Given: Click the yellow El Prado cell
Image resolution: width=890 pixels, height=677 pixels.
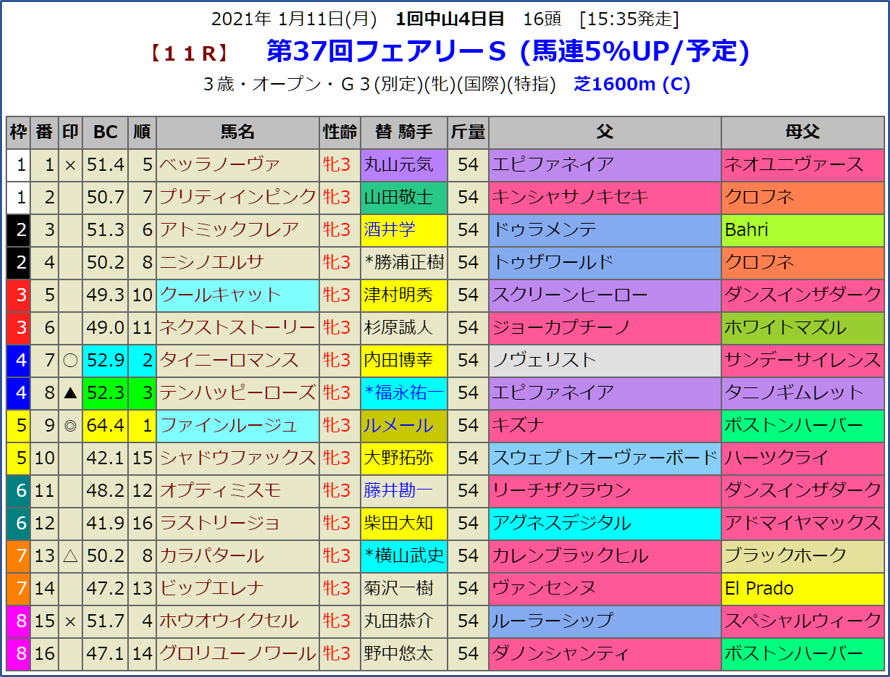Looking at the screenshot, I should (802, 589).
